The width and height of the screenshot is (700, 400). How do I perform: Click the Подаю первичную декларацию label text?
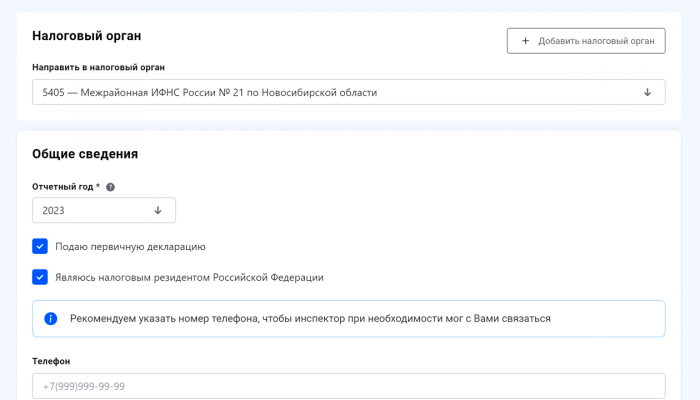pyautogui.click(x=130, y=246)
